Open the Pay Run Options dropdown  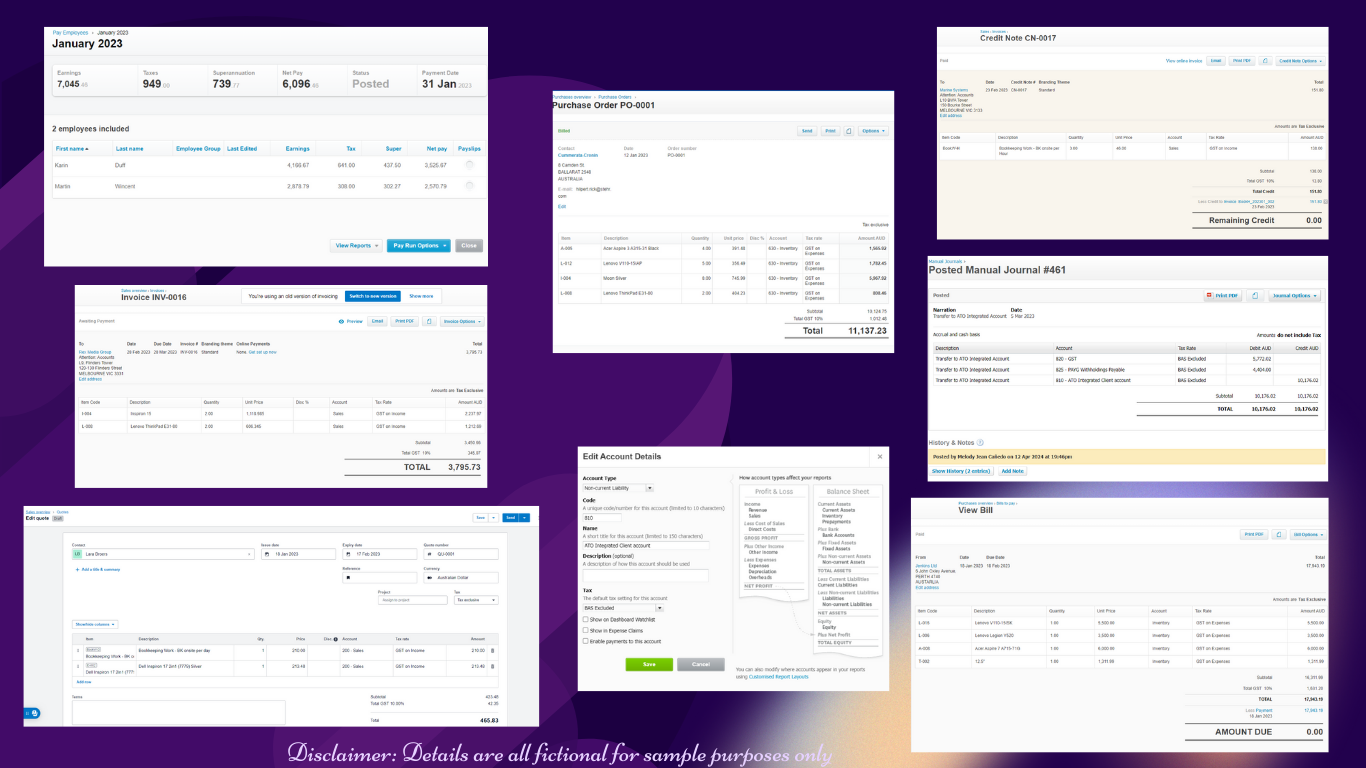tap(419, 245)
